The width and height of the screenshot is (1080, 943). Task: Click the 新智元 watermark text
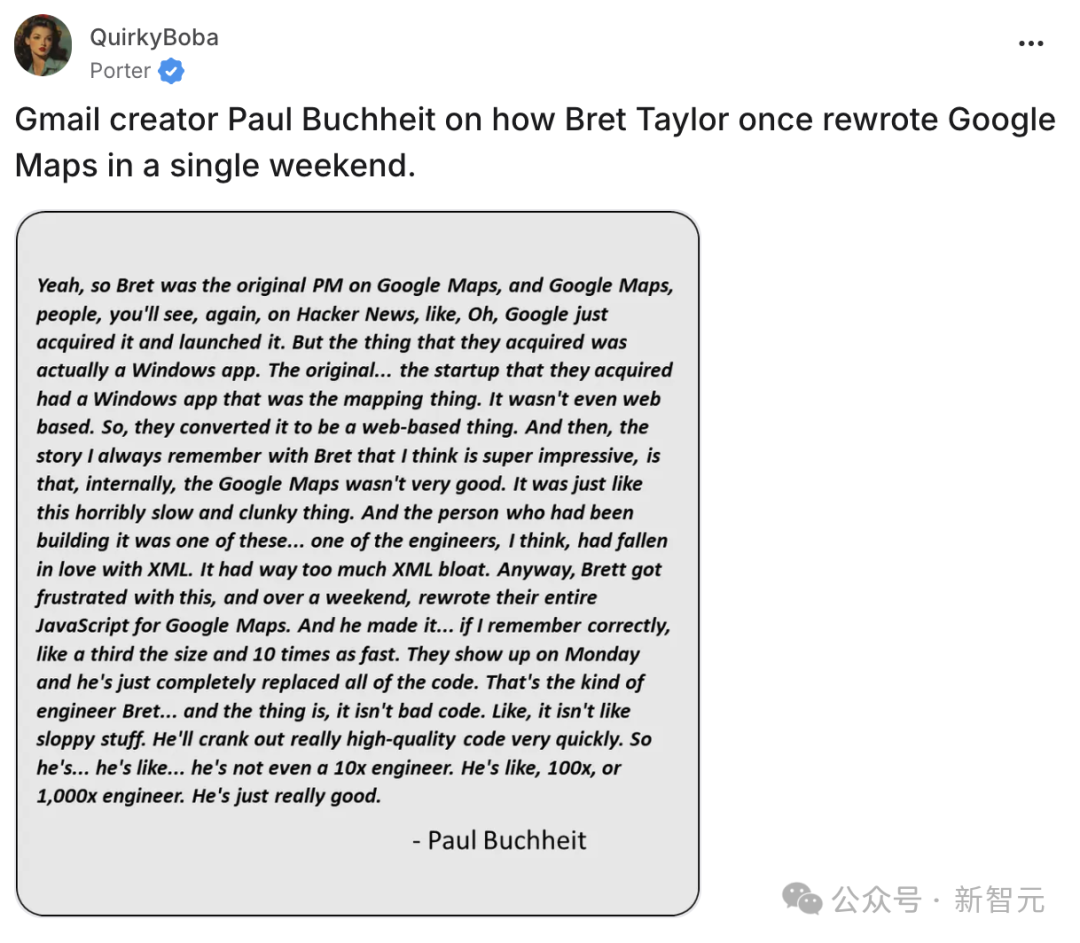(999, 900)
